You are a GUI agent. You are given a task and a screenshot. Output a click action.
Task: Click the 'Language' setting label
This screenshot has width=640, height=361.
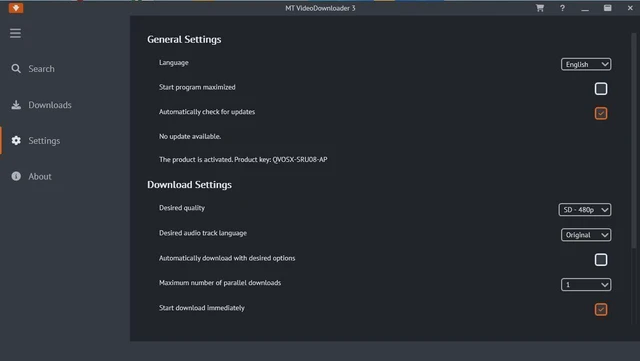click(x=173, y=62)
